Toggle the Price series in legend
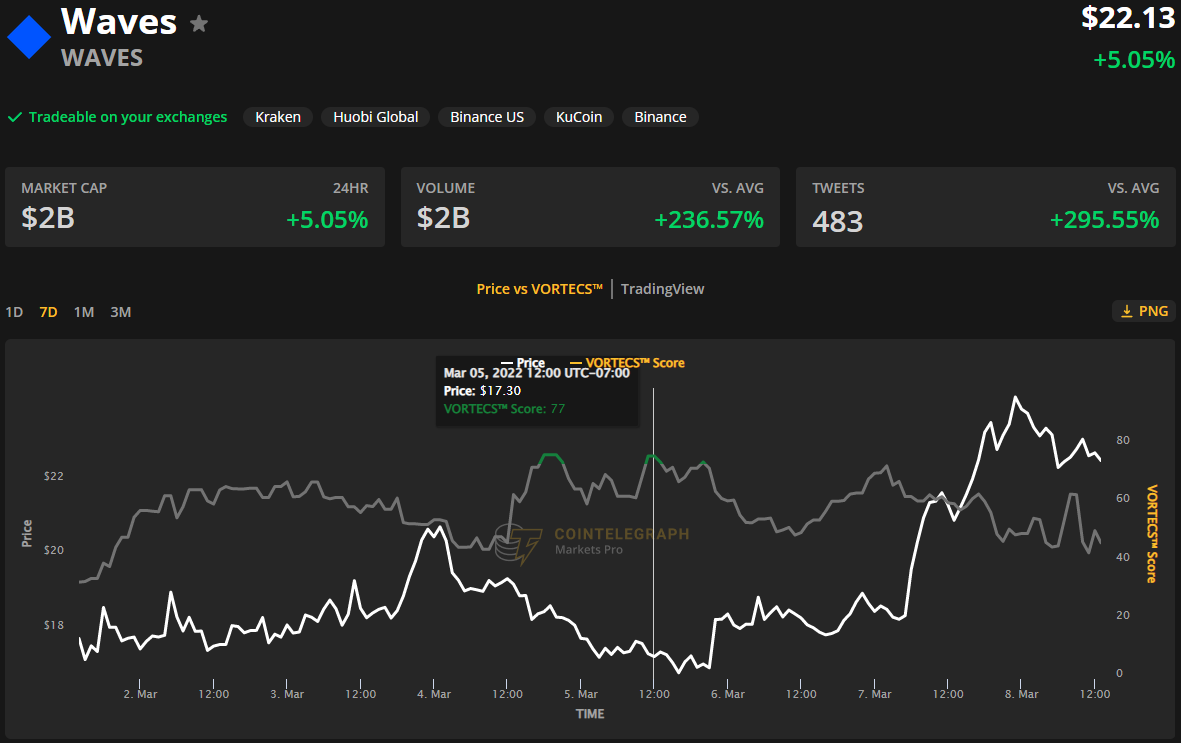 click(524, 363)
